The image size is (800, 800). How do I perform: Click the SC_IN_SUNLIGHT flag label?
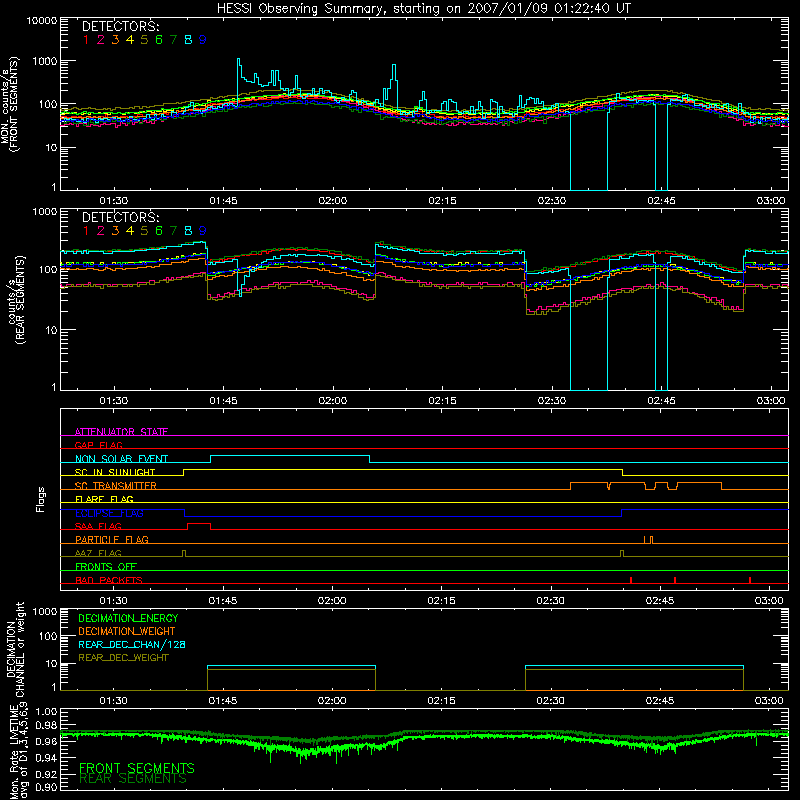115,472
